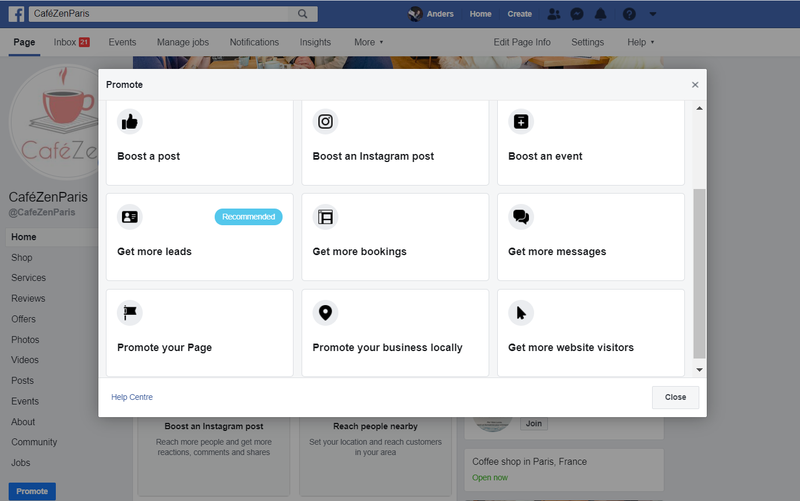This screenshot has height=501, width=800.
Task: Click the Get more leads contact card icon
Action: 130,217
